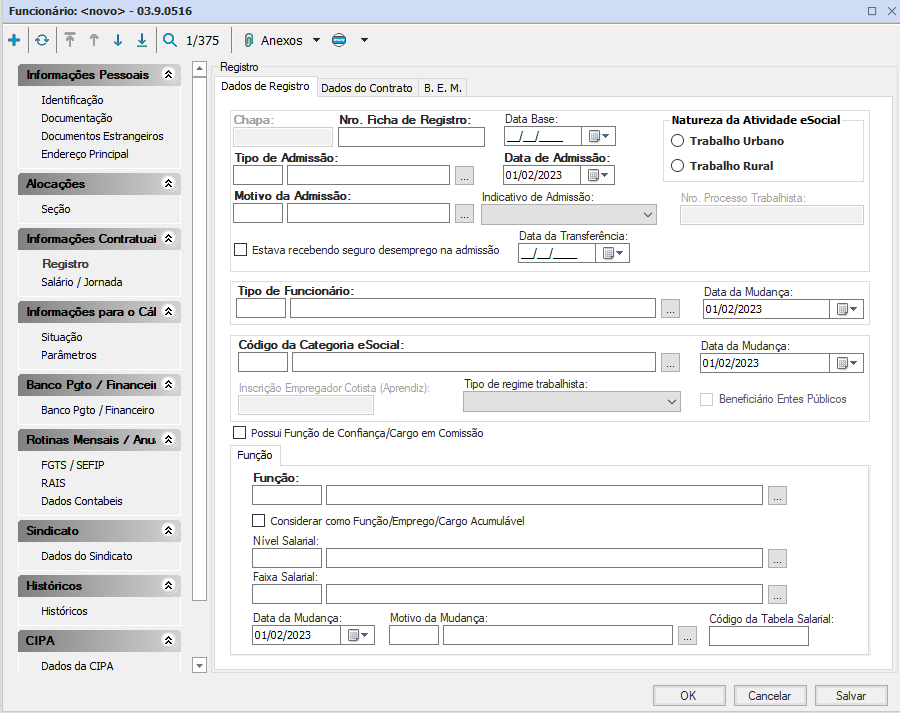
Task: Enable Considerar como Função/Emprego/Cargo Acumulável
Action: pyautogui.click(x=259, y=521)
